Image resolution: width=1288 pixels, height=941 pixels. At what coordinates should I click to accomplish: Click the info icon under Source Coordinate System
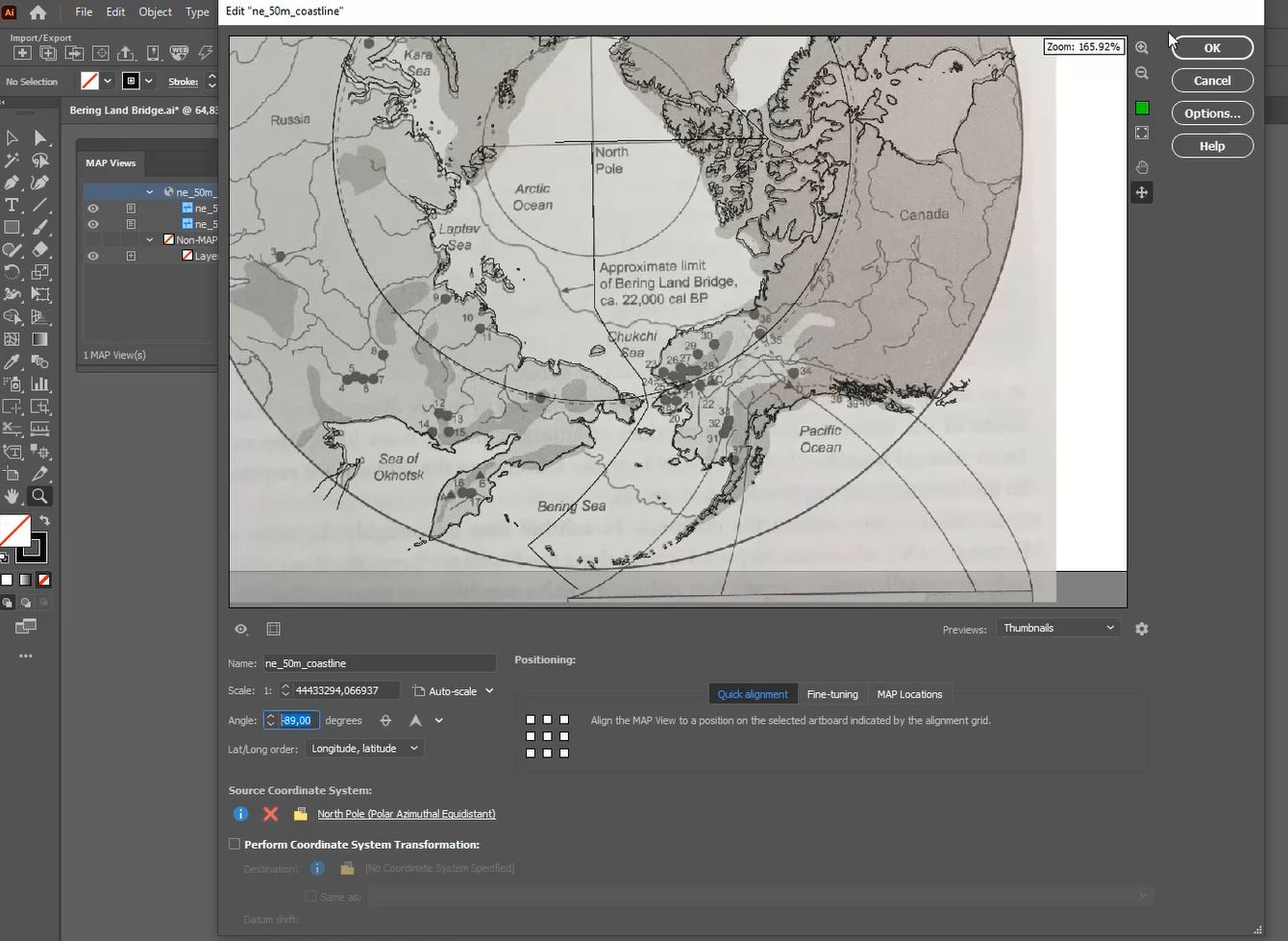(x=239, y=814)
